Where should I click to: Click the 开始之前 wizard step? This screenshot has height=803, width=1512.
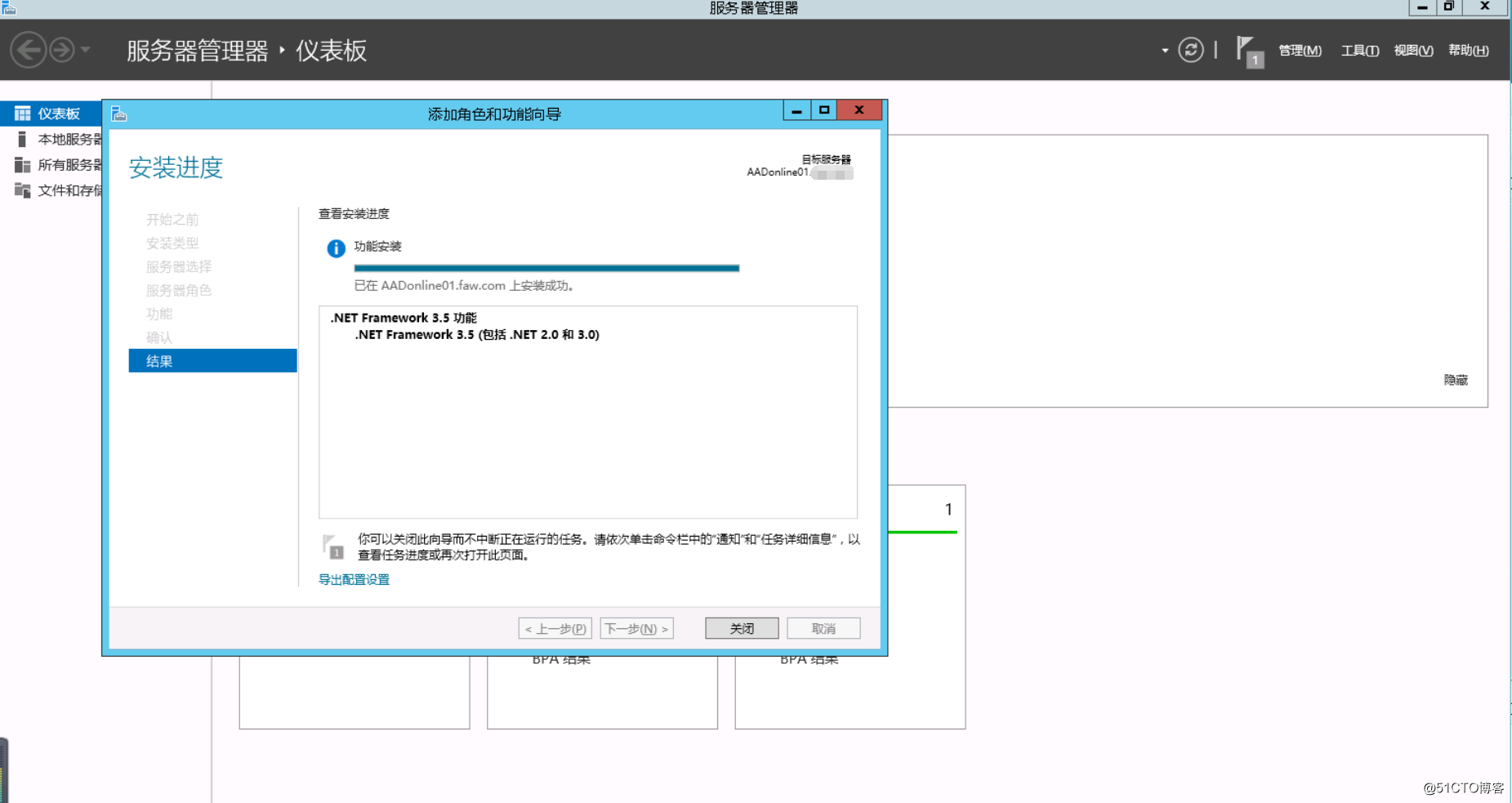coord(172,219)
